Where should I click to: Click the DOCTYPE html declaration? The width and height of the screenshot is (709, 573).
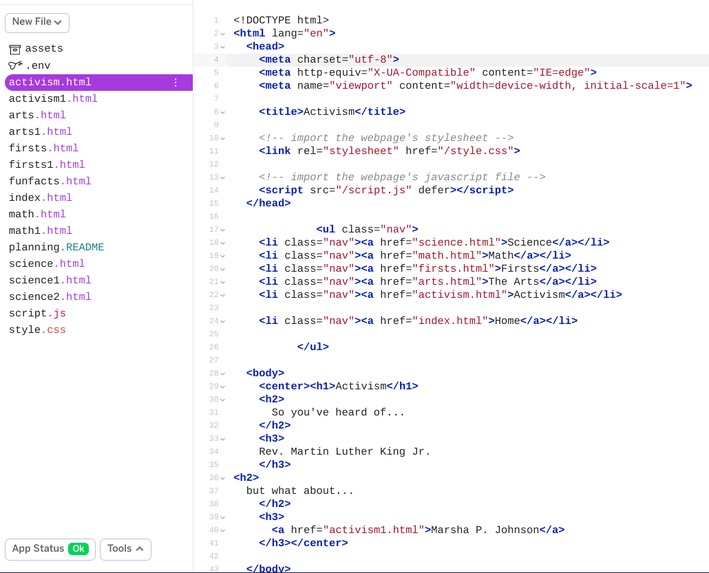281,20
